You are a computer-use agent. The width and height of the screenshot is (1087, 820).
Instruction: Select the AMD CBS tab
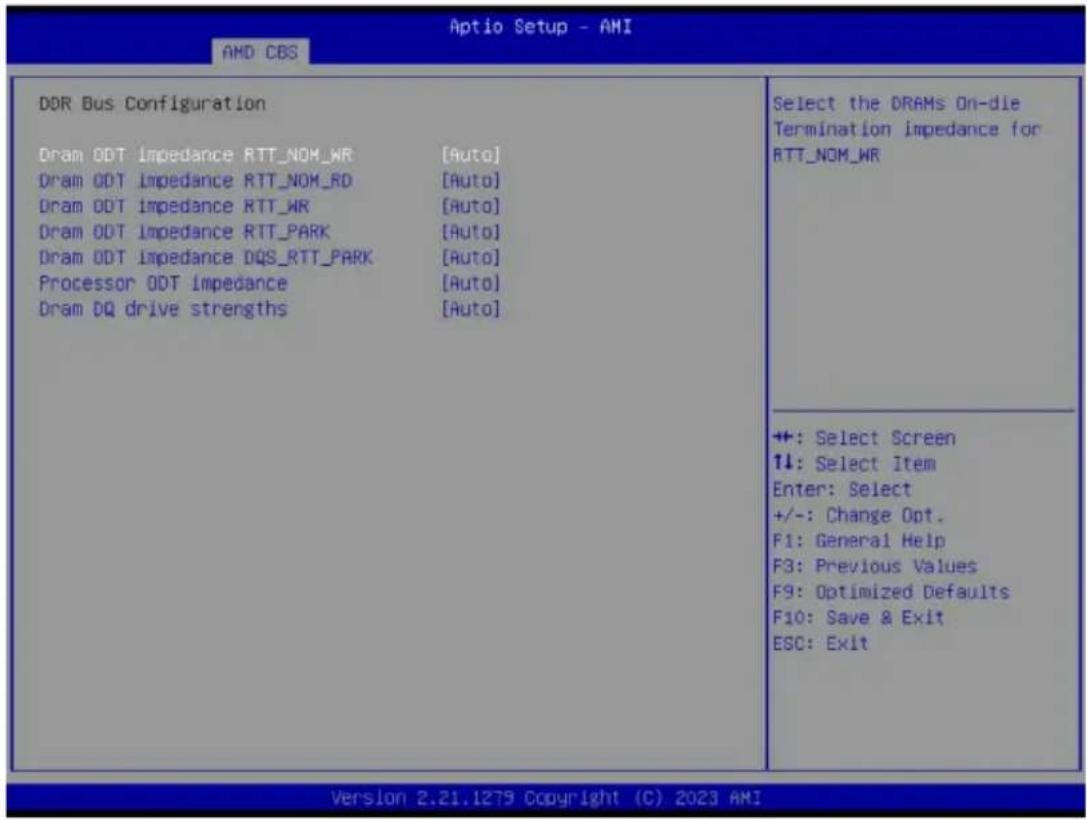point(260,52)
